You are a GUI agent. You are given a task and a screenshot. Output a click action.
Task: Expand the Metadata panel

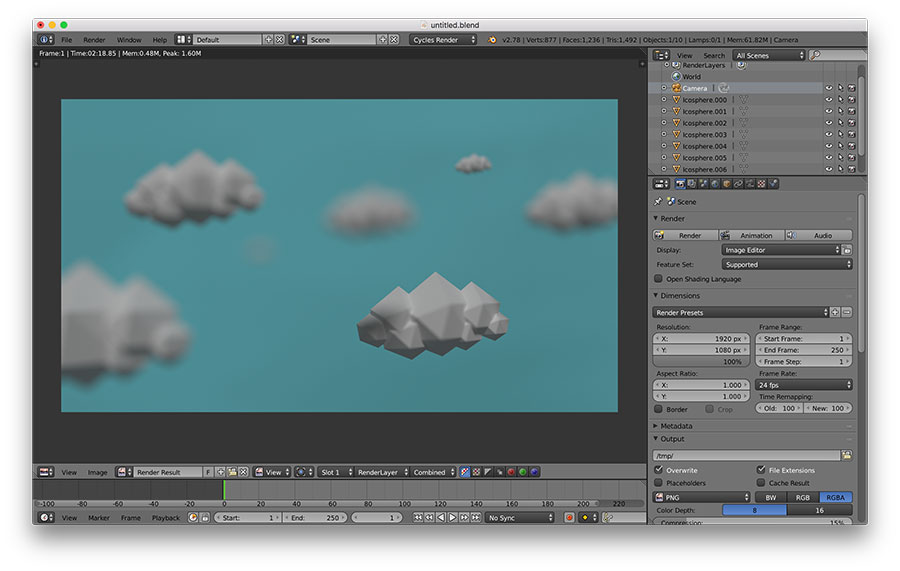(x=673, y=426)
